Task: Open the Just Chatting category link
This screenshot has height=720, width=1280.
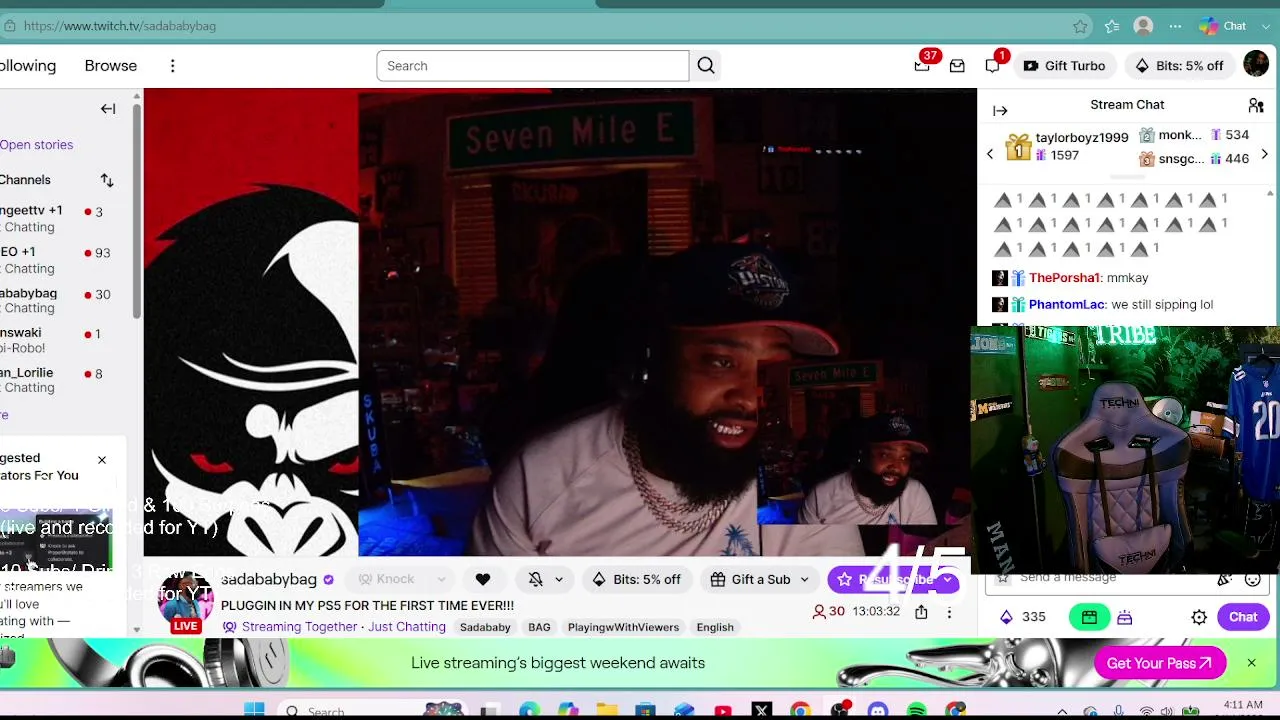Action: pos(406,627)
